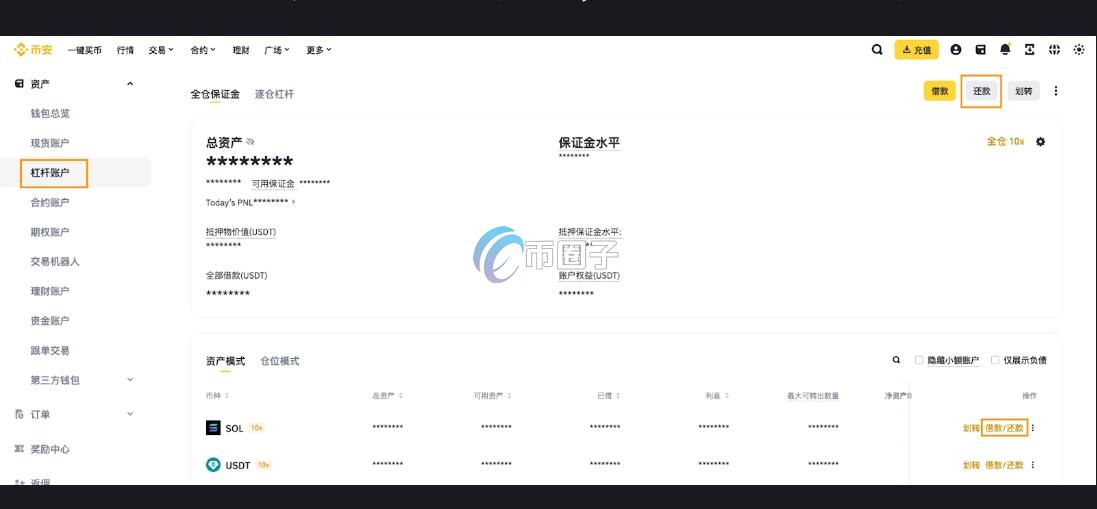Open the more-options dots in the USDT row

1033,465
